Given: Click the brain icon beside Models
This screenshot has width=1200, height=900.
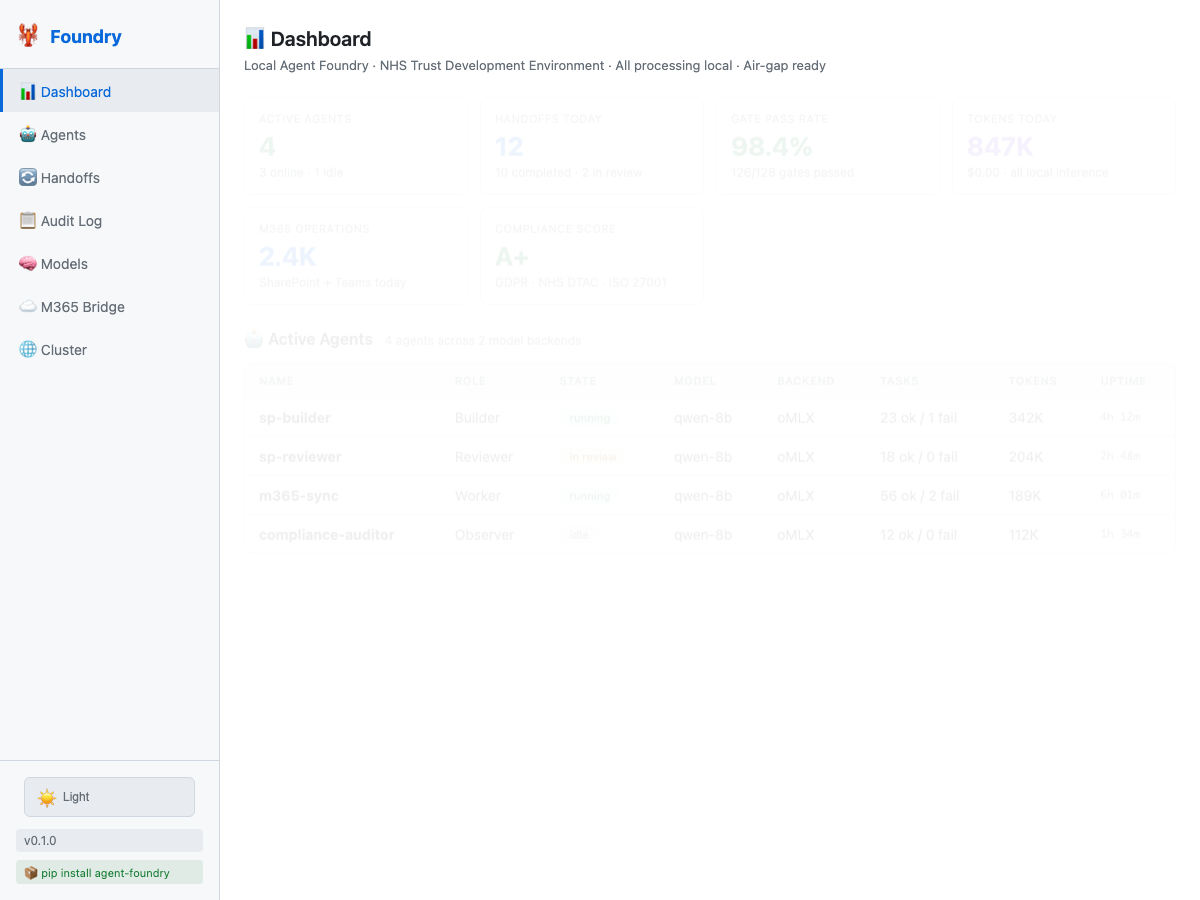Looking at the screenshot, I should 28,264.
